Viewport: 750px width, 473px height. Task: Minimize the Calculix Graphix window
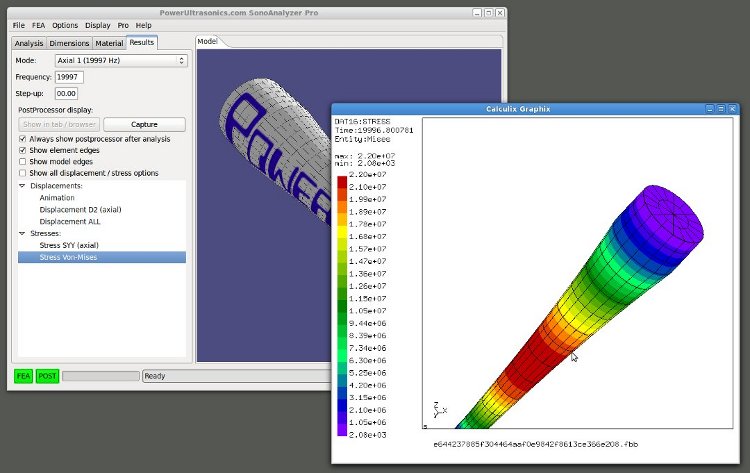[710, 109]
